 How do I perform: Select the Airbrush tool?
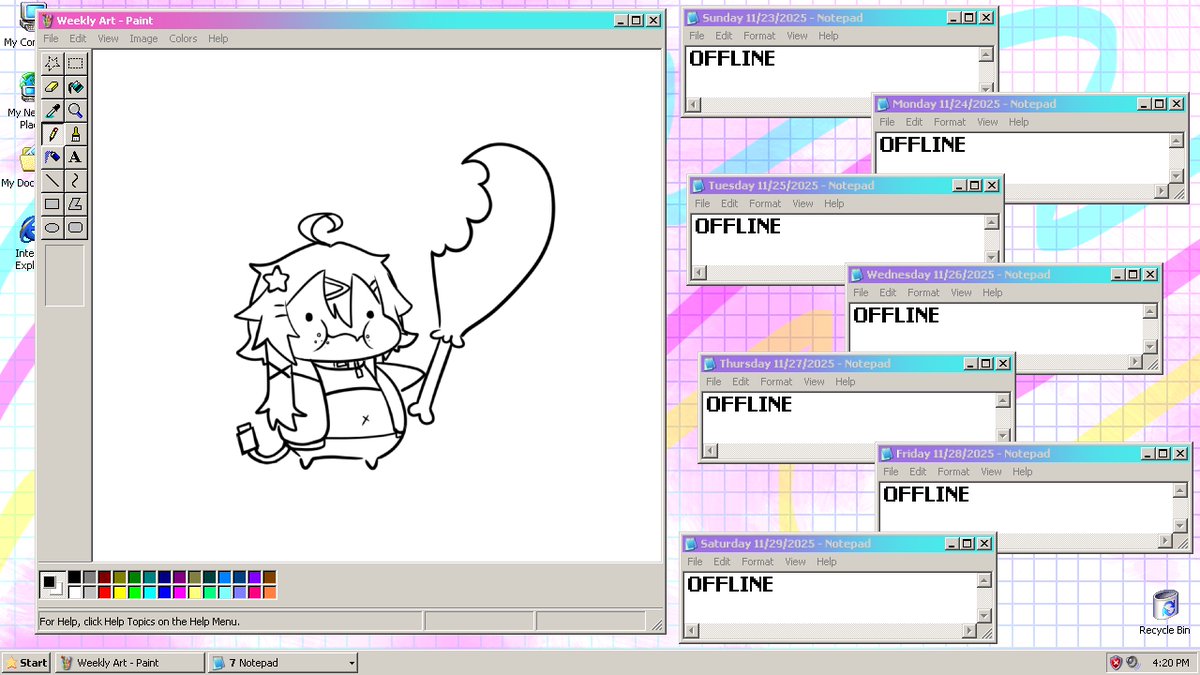[x=52, y=157]
